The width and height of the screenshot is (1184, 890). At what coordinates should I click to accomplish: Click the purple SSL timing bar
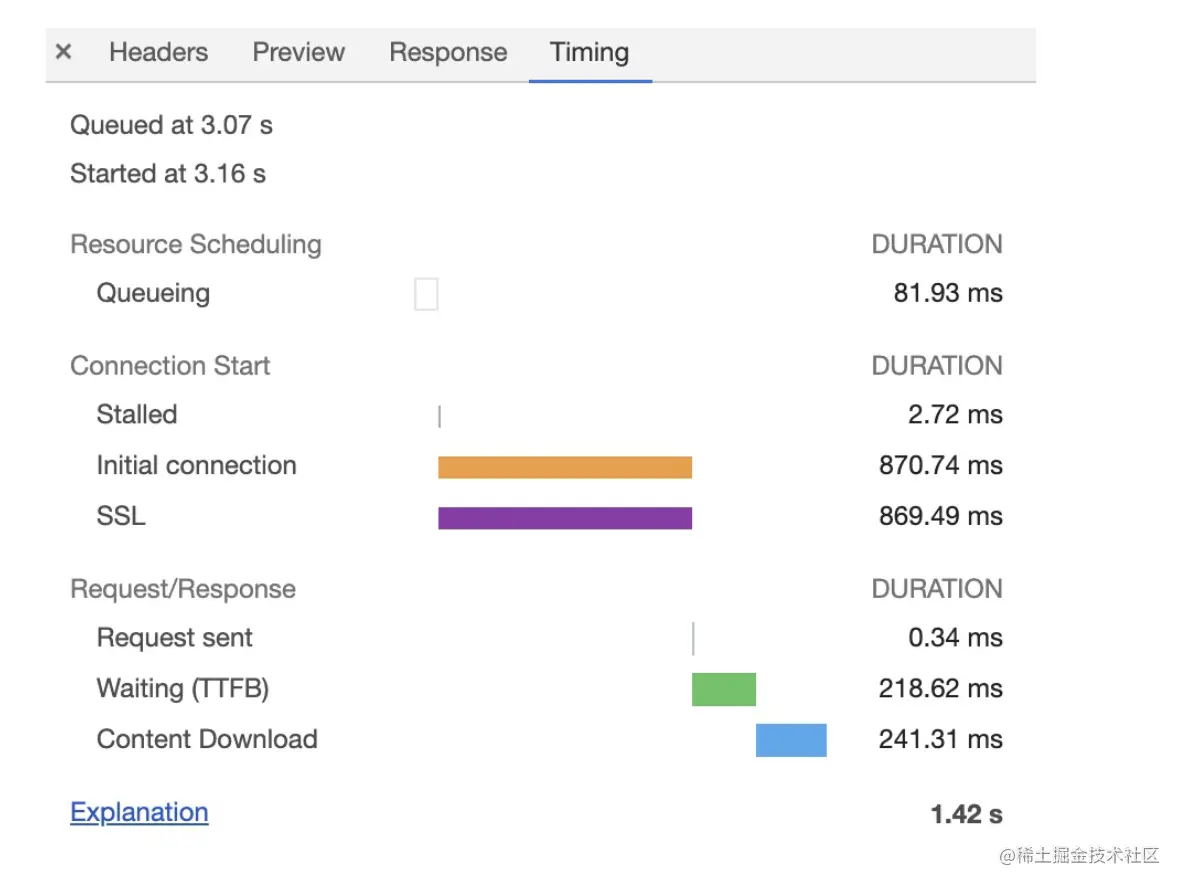pos(565,518)
